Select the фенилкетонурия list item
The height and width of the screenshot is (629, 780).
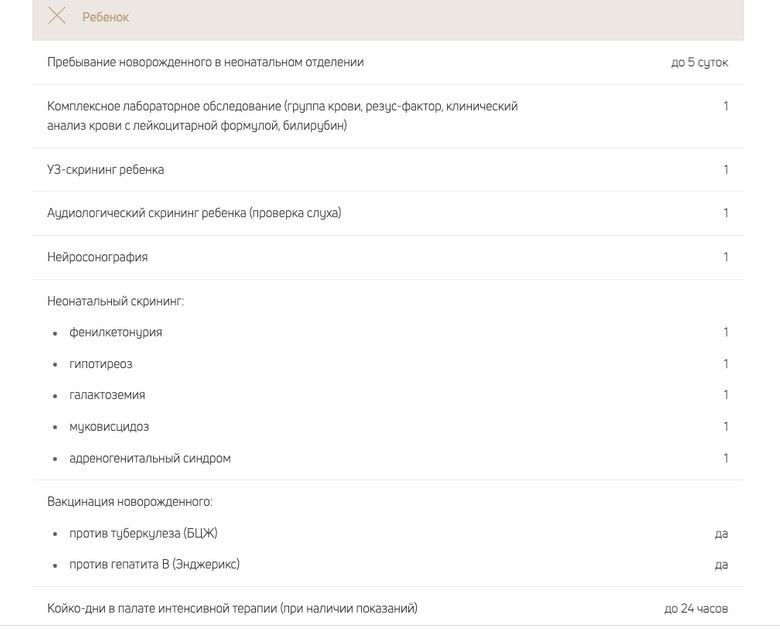115,332
